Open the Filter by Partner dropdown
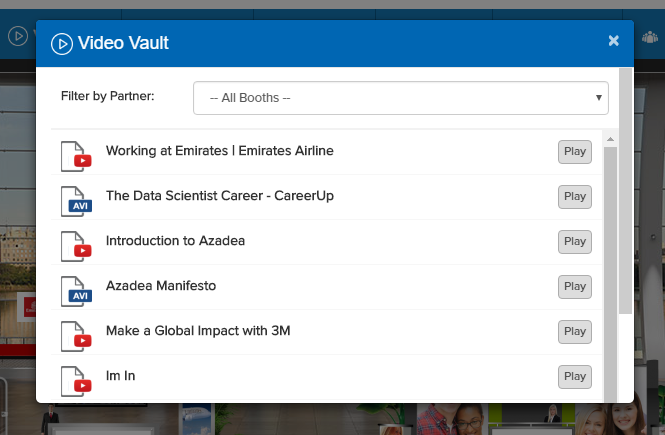 401,98
